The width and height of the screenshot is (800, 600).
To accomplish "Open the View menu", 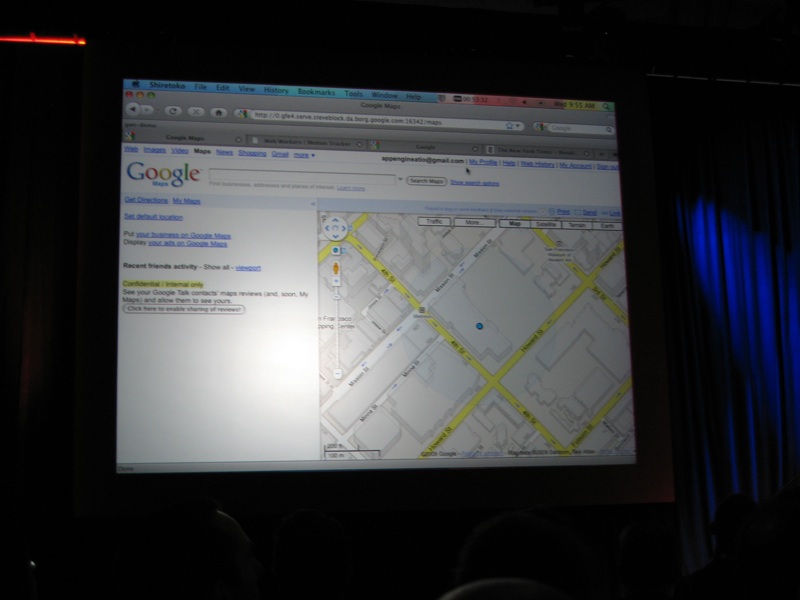I will point(246,89).
